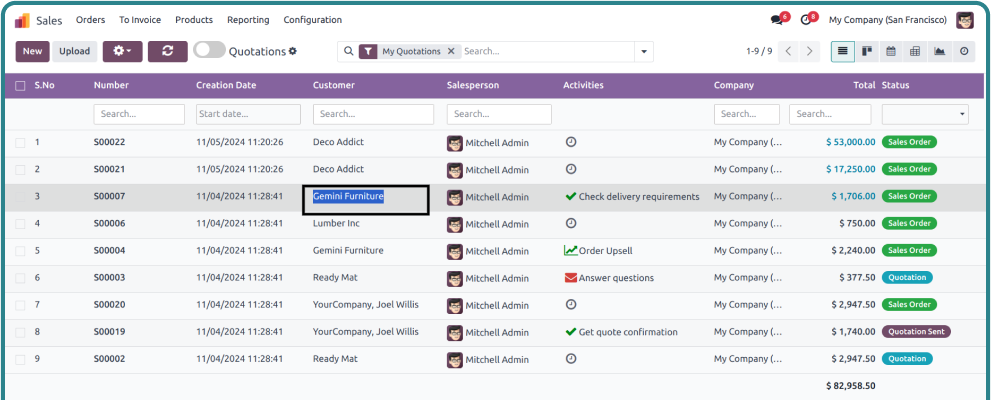Screen dimensions: 991x400
Task: Open the Graph view
Action: [939, 51]
